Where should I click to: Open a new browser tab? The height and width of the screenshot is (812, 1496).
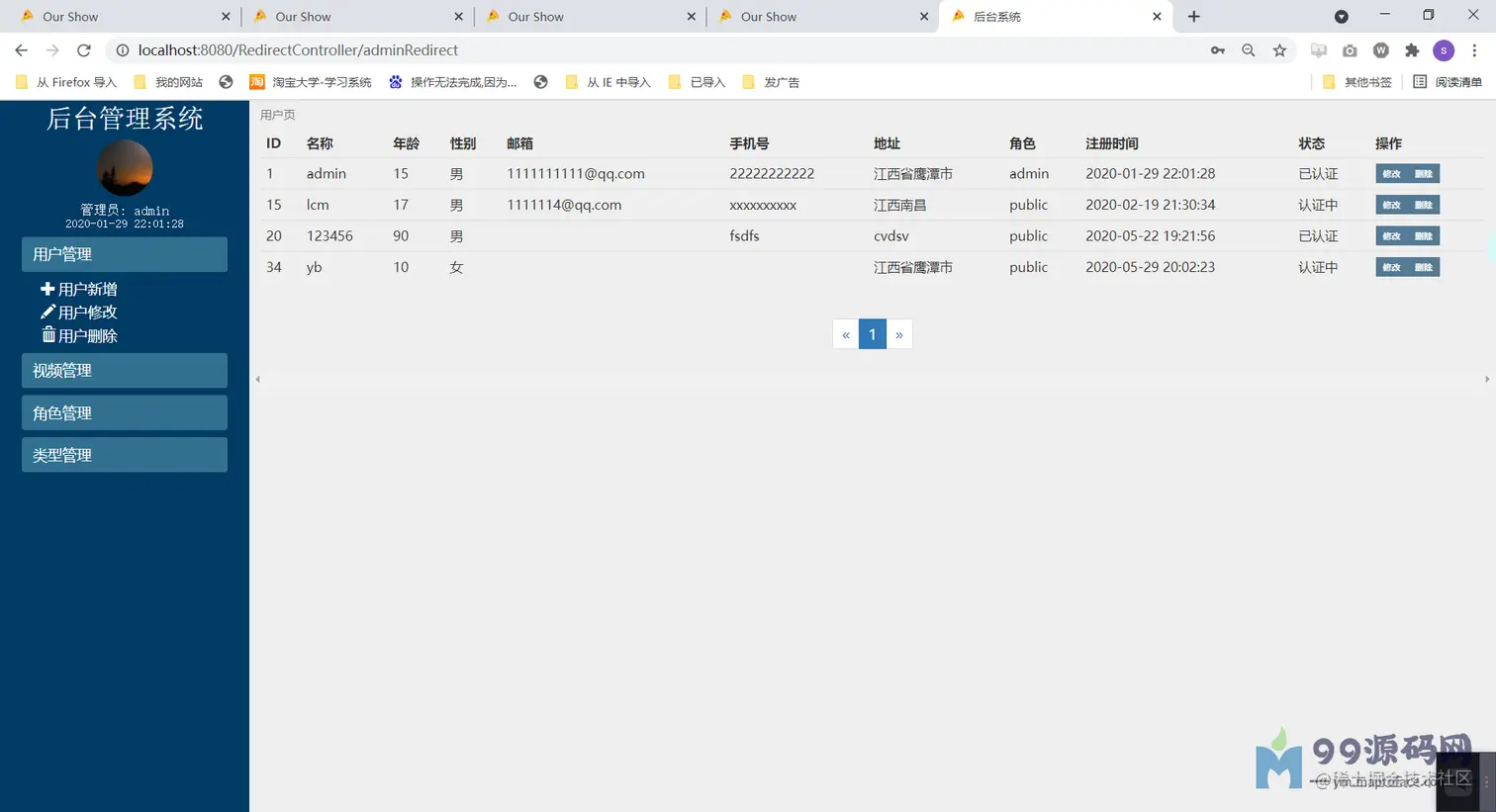coord(1194,17)
